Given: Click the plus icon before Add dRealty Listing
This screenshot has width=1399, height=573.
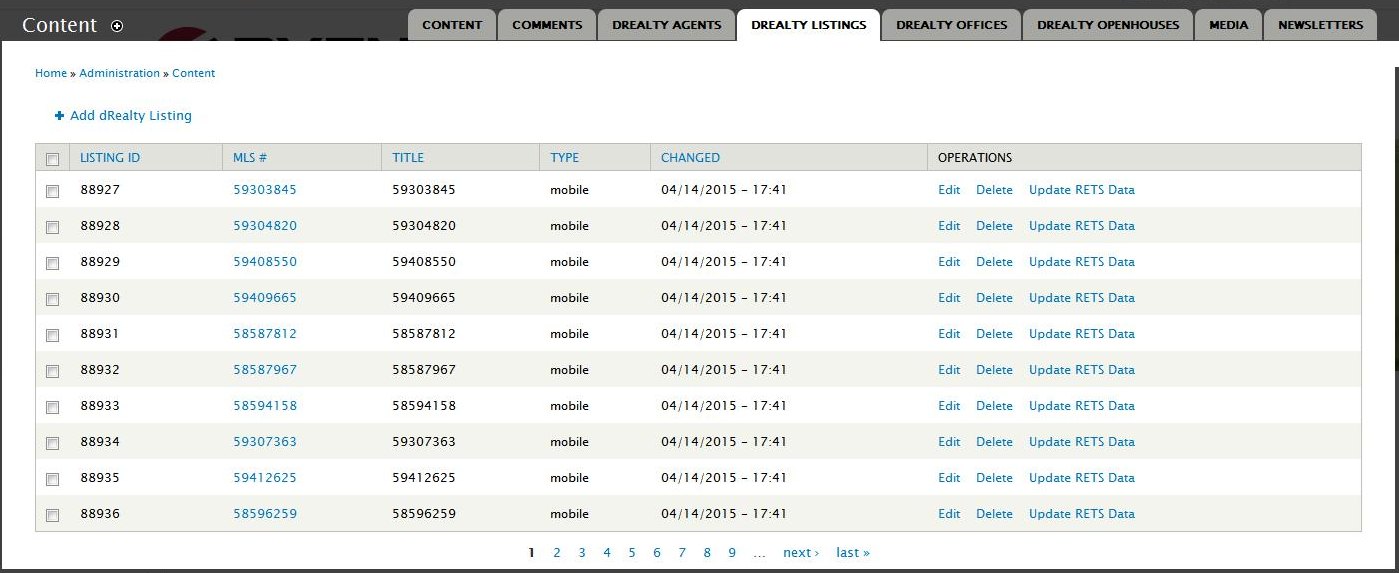Looking at the screenshot, I should tap(60, 116).
